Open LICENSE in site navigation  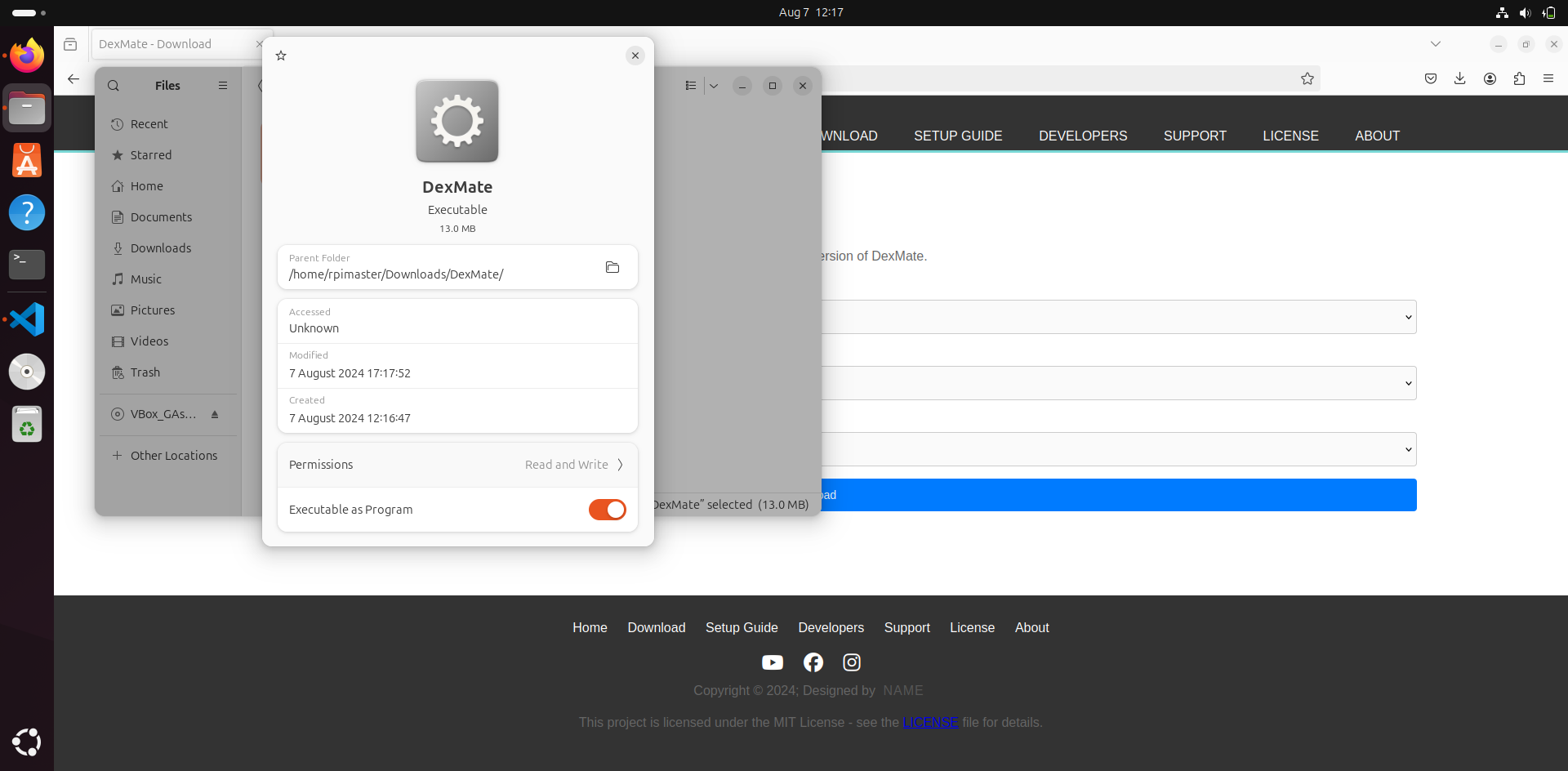pos(1290,136)
